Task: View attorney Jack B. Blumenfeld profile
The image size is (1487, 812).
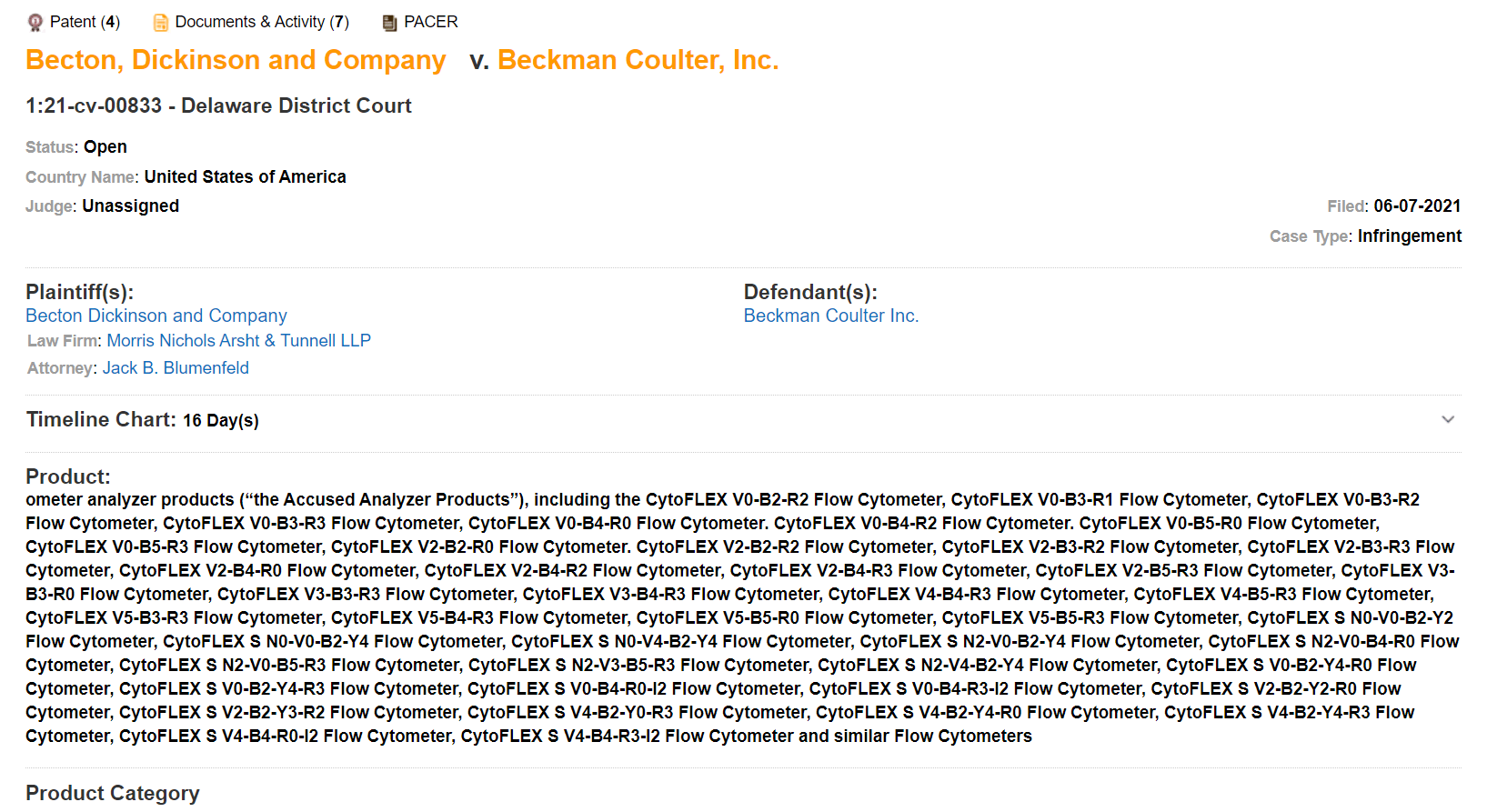Action: [176, 367]
